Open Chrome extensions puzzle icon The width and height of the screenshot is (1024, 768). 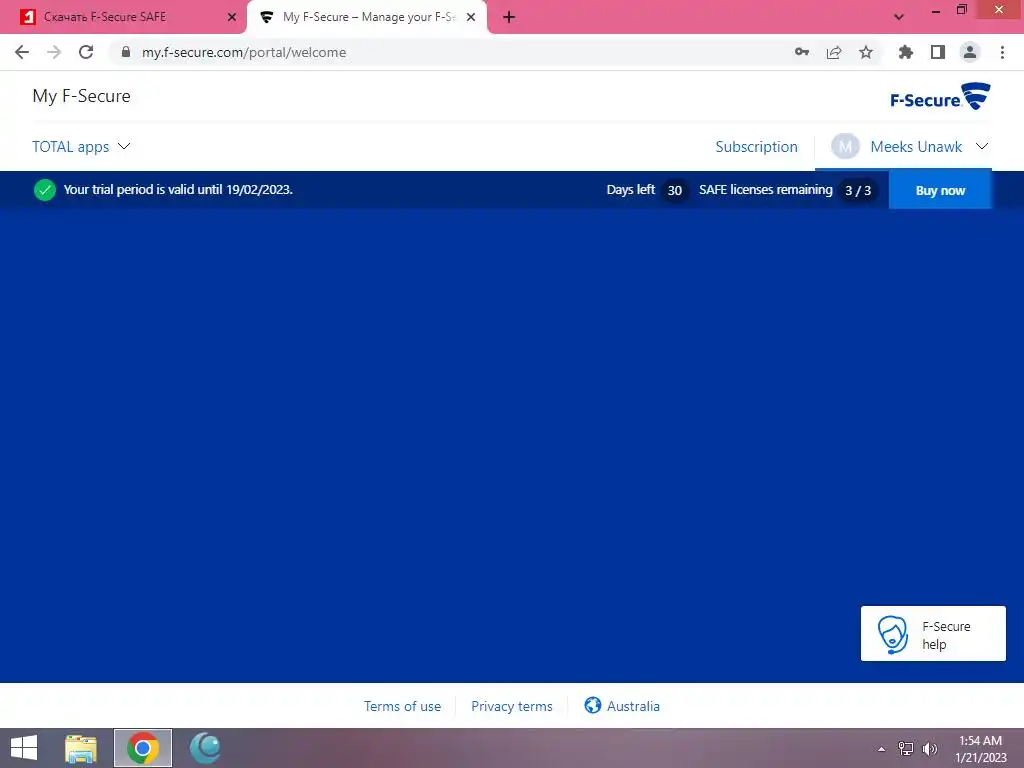click(906, 52)
